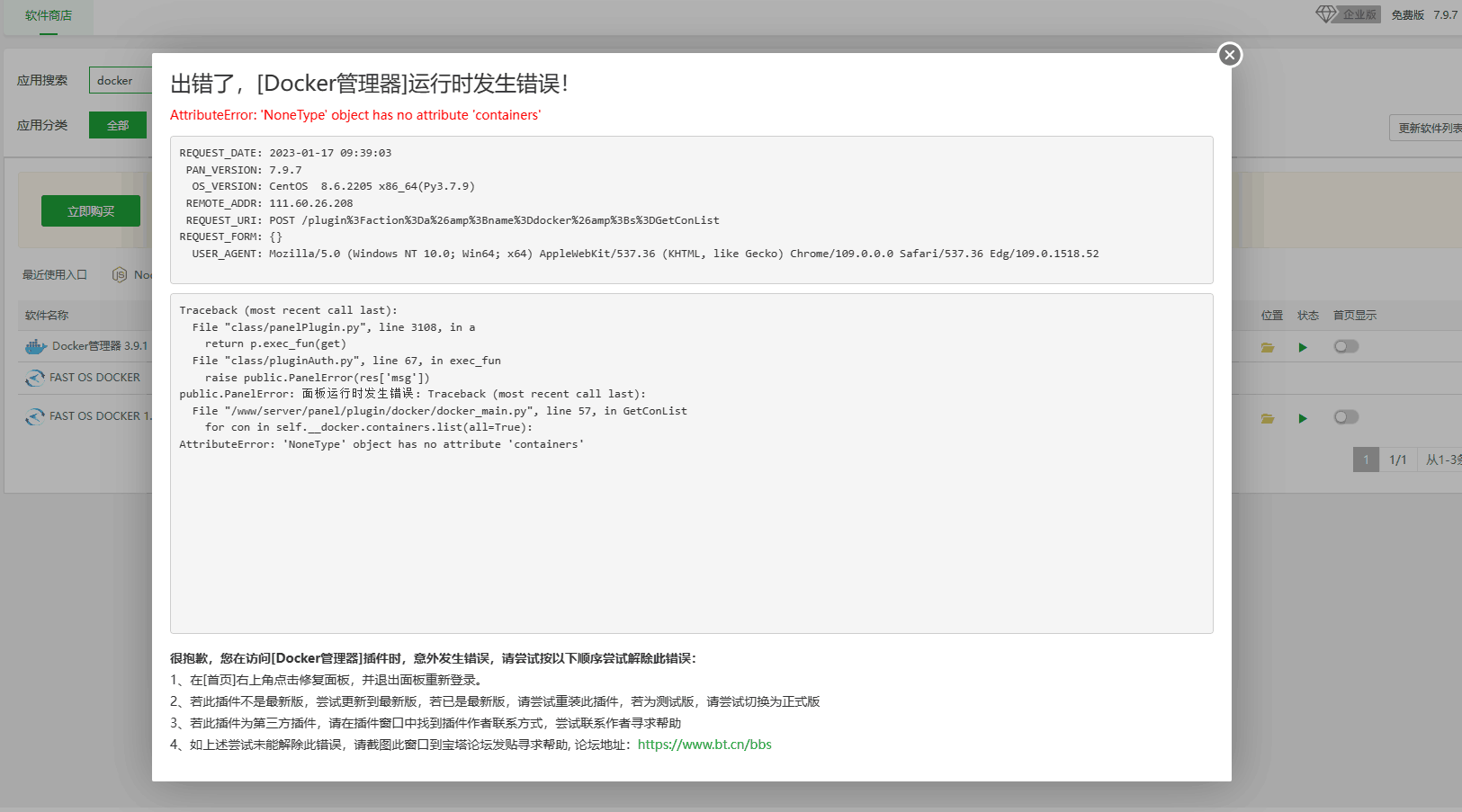Click the 7.9.7 version number

click(1446, 14)
